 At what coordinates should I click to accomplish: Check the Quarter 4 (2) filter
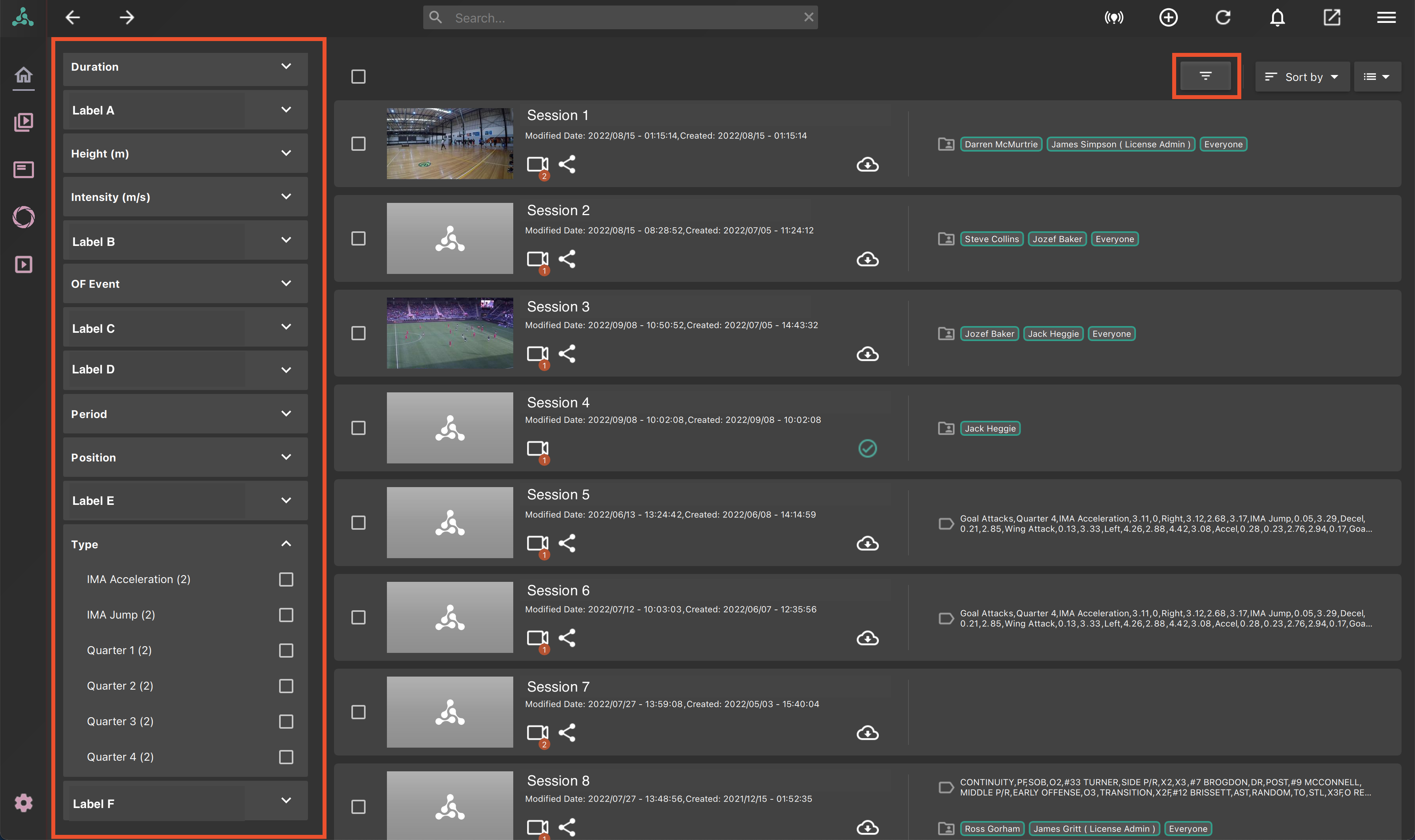286,757
